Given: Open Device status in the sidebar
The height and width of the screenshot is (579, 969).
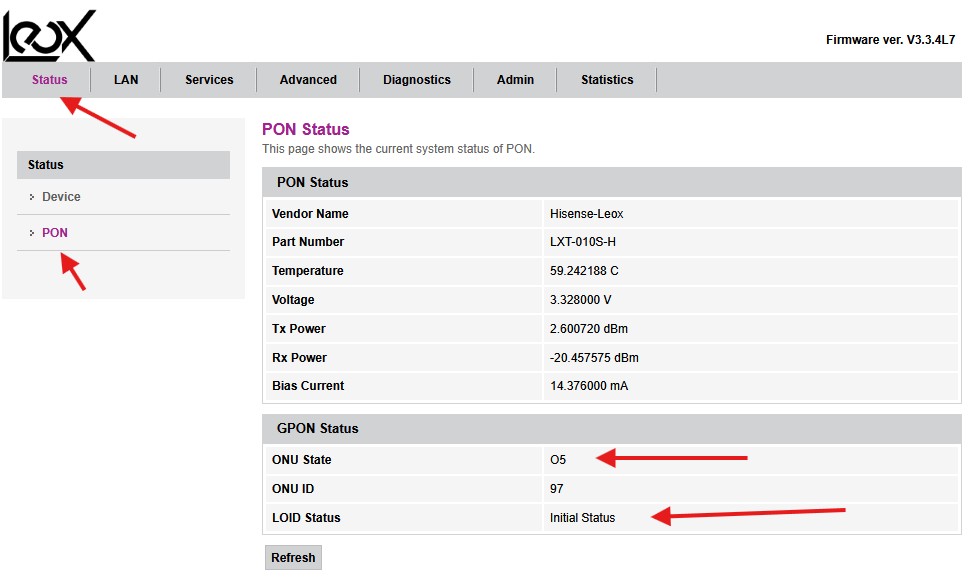Looking at the screenshot, I should [x=61, y=197].
